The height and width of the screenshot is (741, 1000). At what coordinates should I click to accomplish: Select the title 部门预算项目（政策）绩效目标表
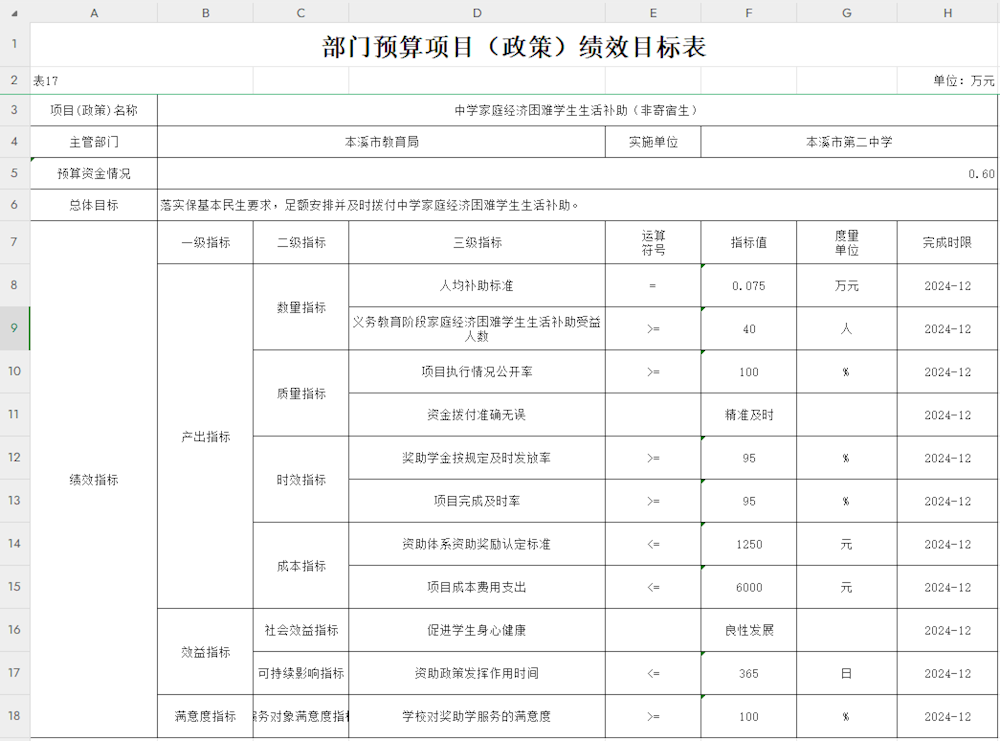point(514,47)
